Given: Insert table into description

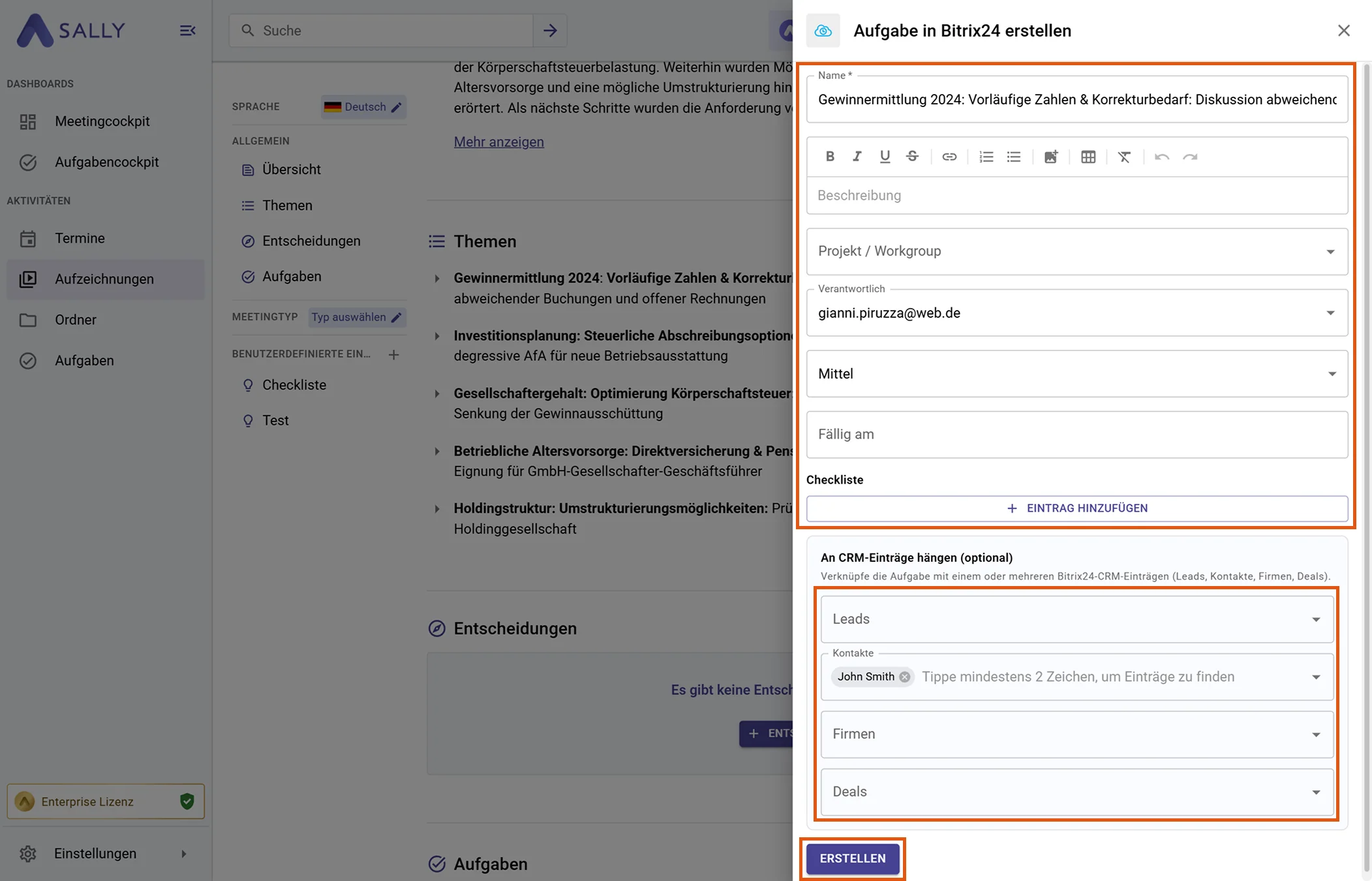Looking at the screenshot, I should pos(1088,157).
